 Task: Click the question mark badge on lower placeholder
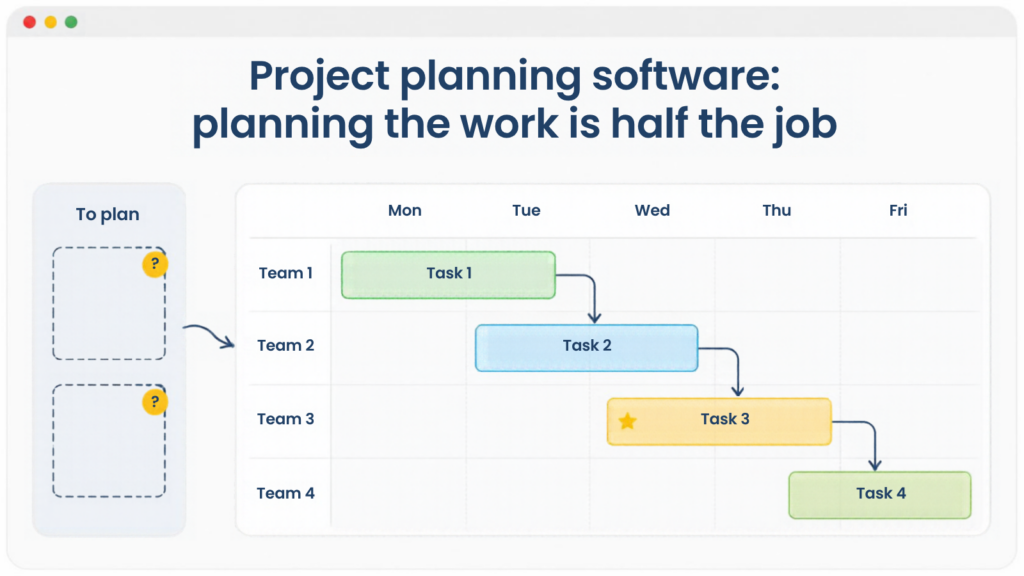click(x=155, y=402)
